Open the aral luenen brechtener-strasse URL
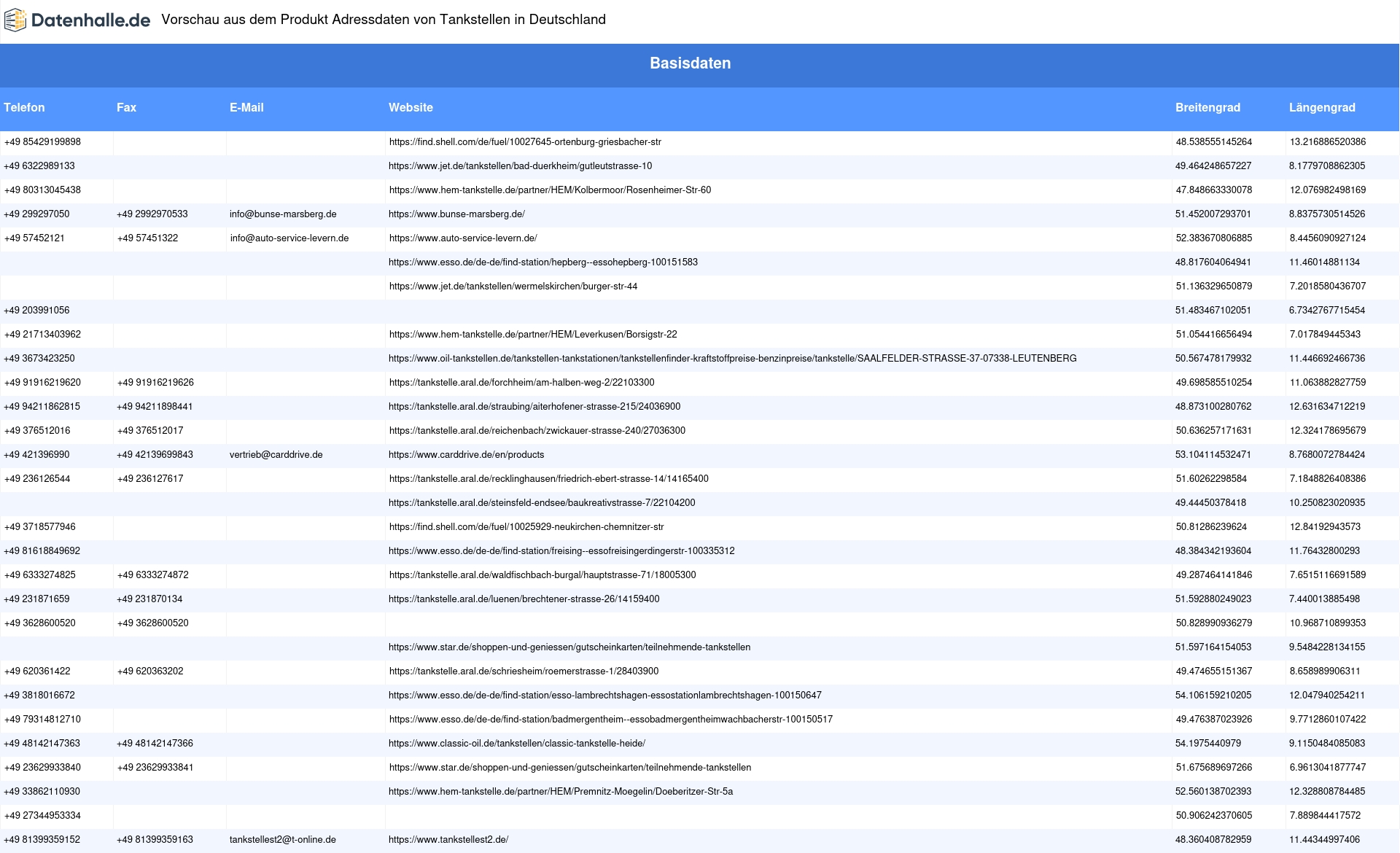This screenshot has width=1400, height=853. pos(524,599)
